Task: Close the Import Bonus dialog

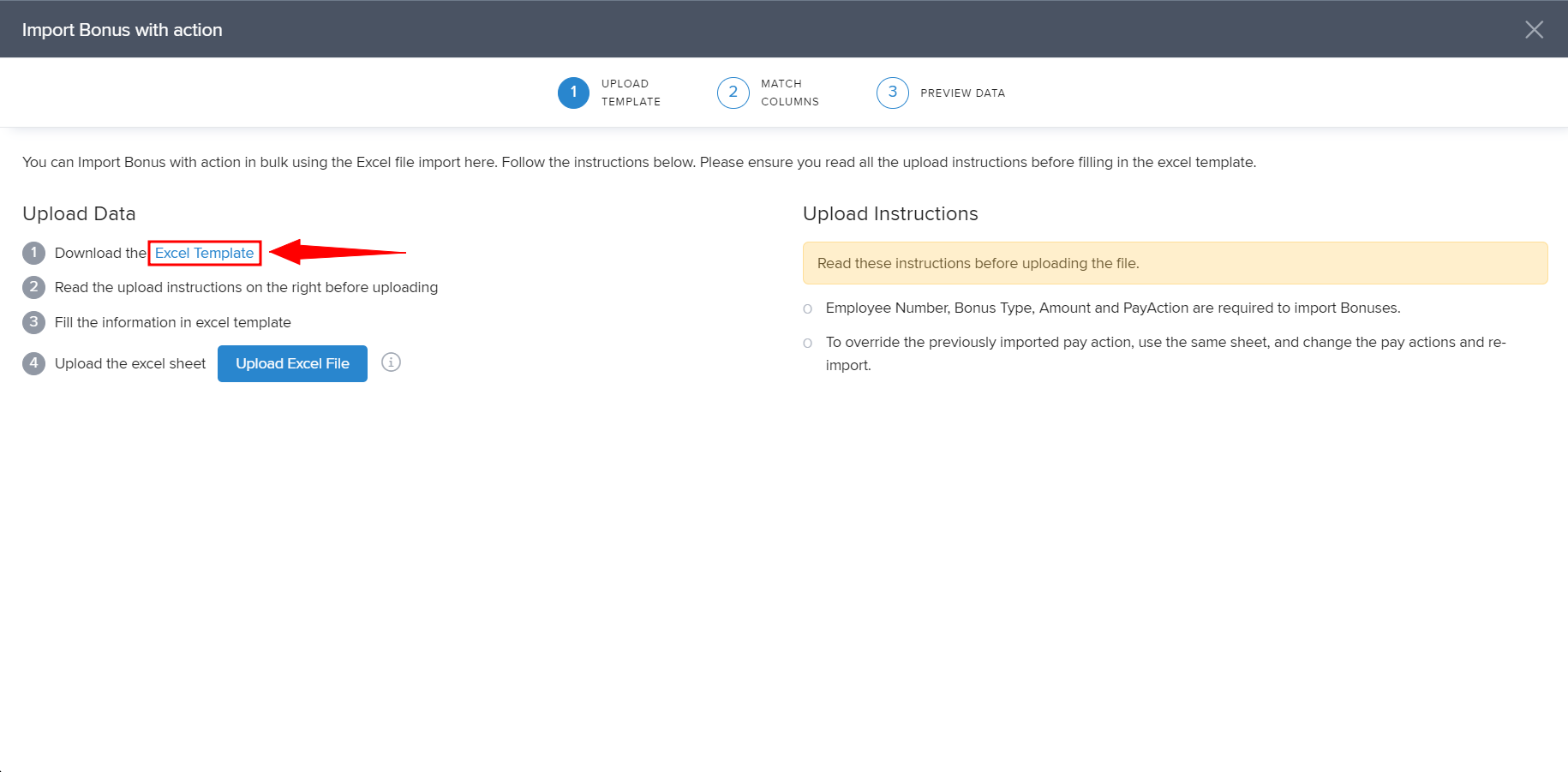Action: point(1534,30)
